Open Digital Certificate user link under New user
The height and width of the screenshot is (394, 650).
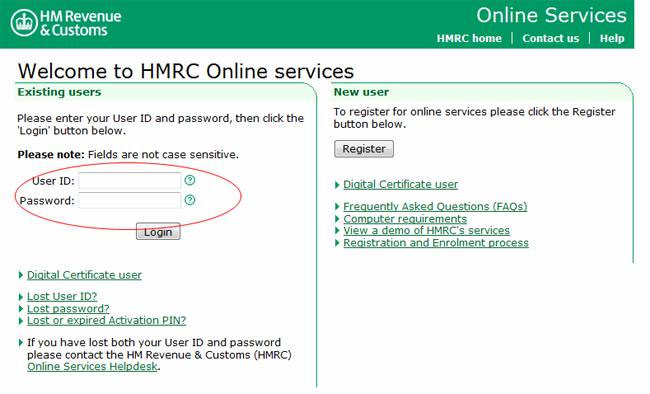coord(400,184)
